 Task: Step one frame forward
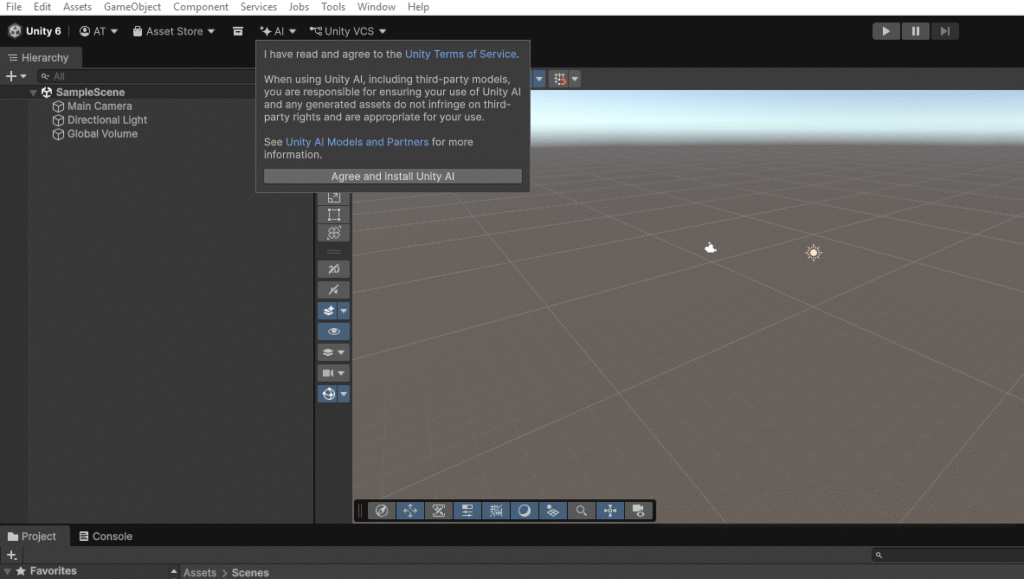[x=945, y=31]
